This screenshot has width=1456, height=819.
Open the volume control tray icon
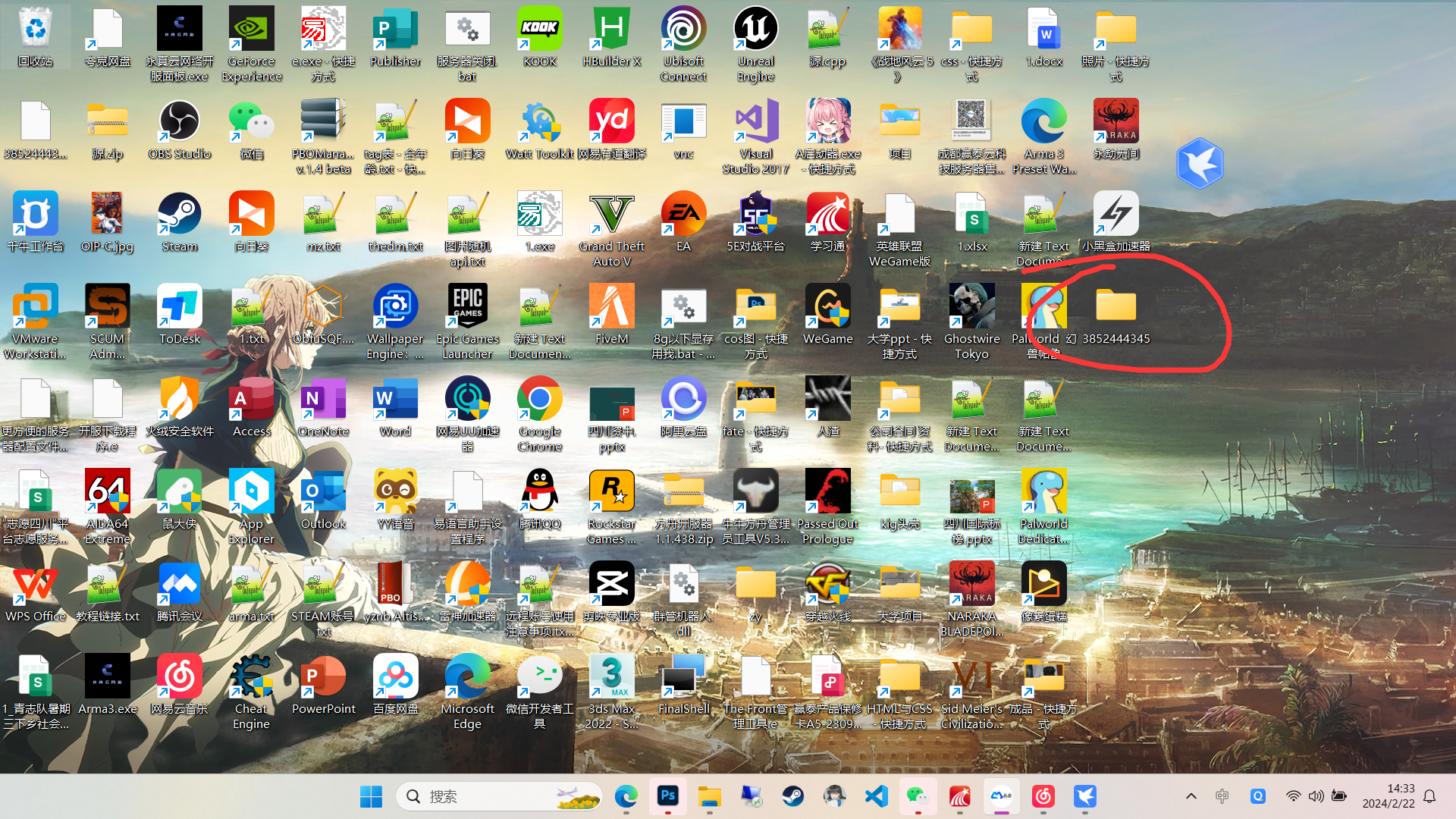coord(1316,796)
